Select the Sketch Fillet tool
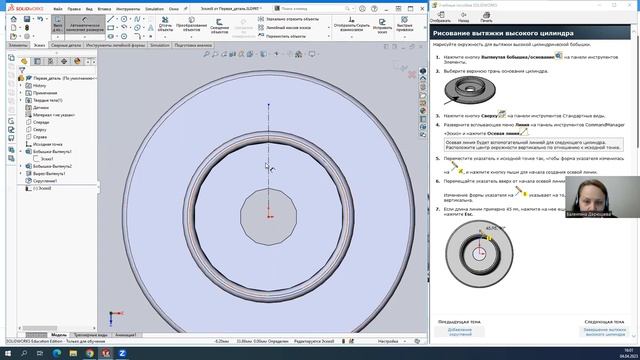This screenshot has height=360, width=640. (x=137, y=36)
